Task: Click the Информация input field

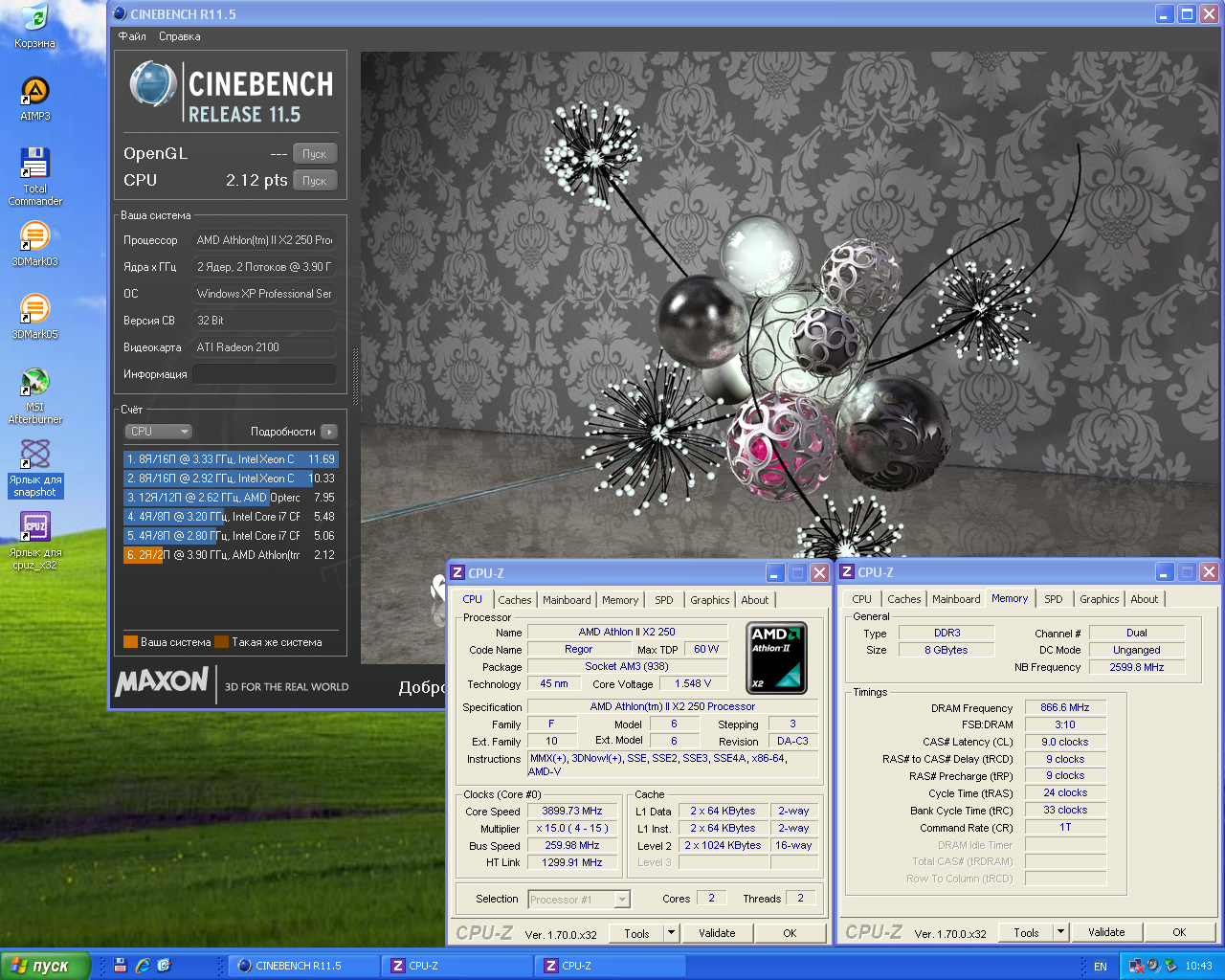Action: 265,374
